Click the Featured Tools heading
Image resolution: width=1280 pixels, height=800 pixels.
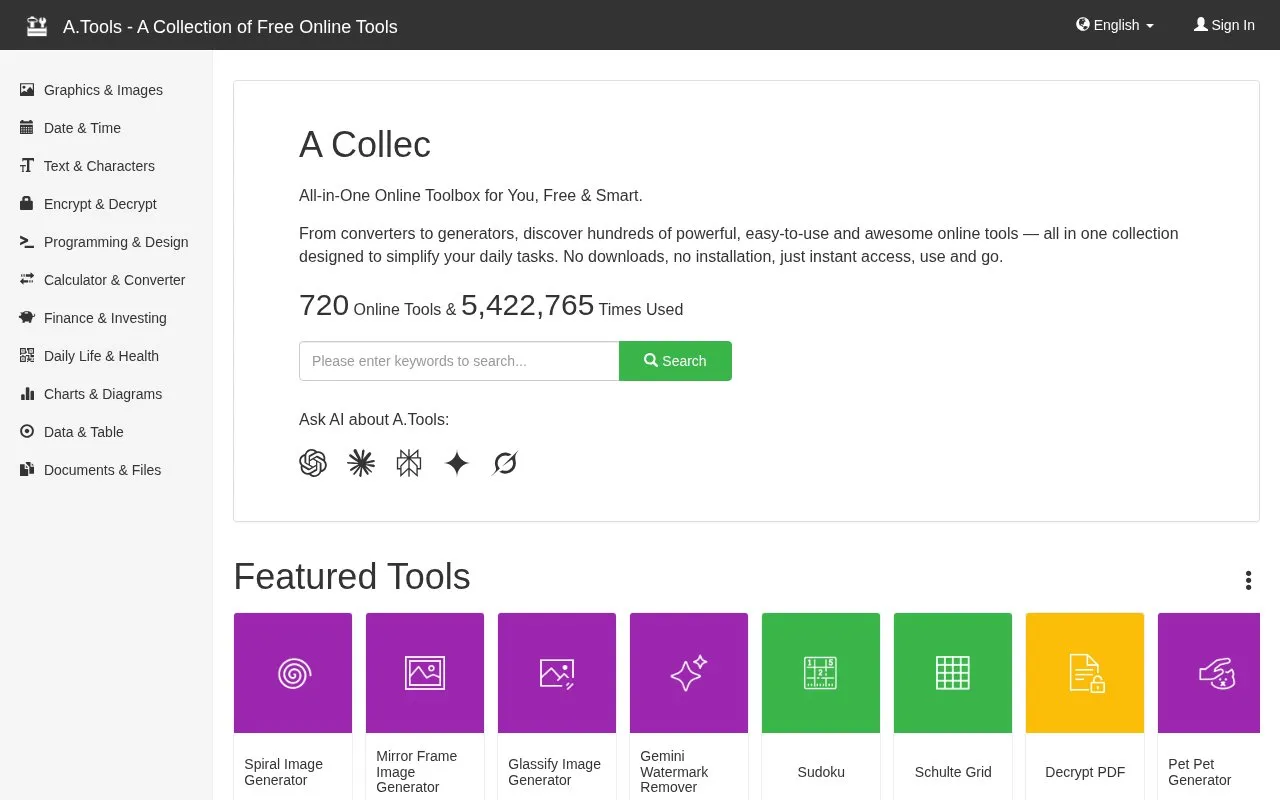tap(352, 577)
